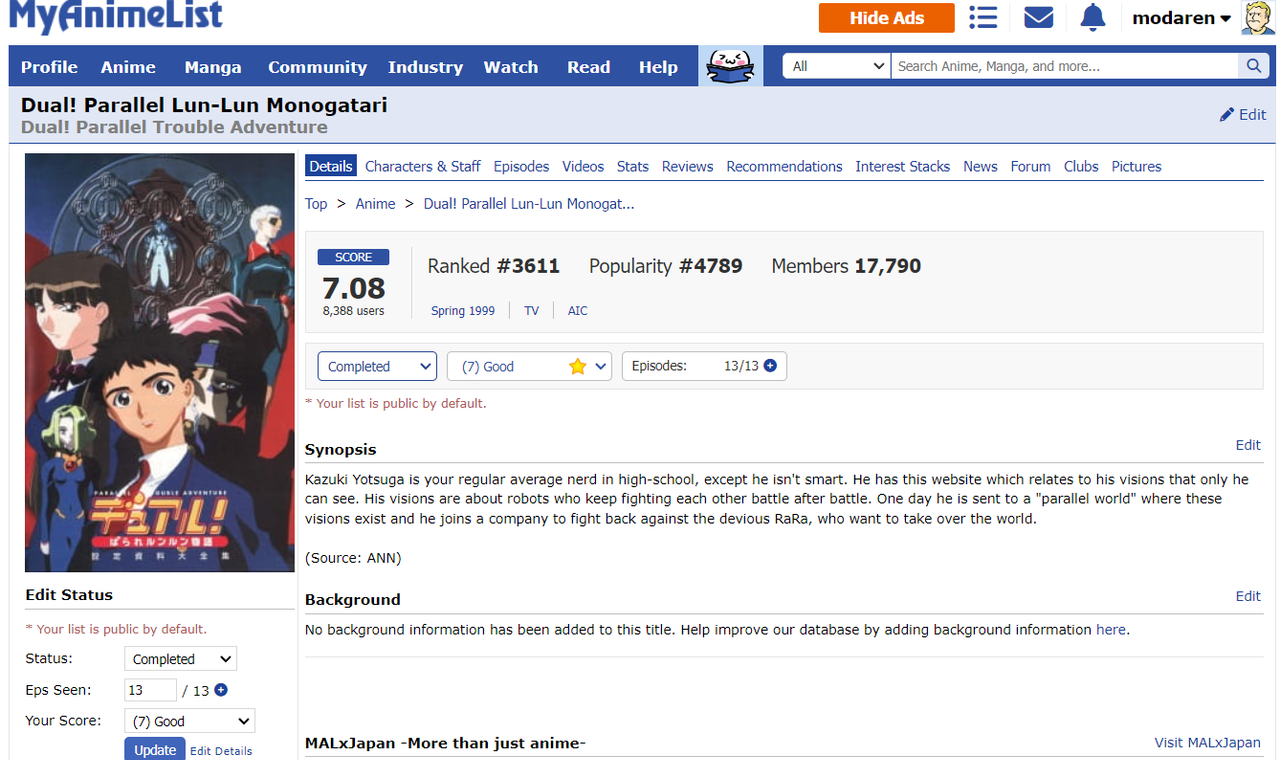Switch to the Stats tab
Screen dimensions: 1280x760
pyautogui.click(x=633, y=166)
